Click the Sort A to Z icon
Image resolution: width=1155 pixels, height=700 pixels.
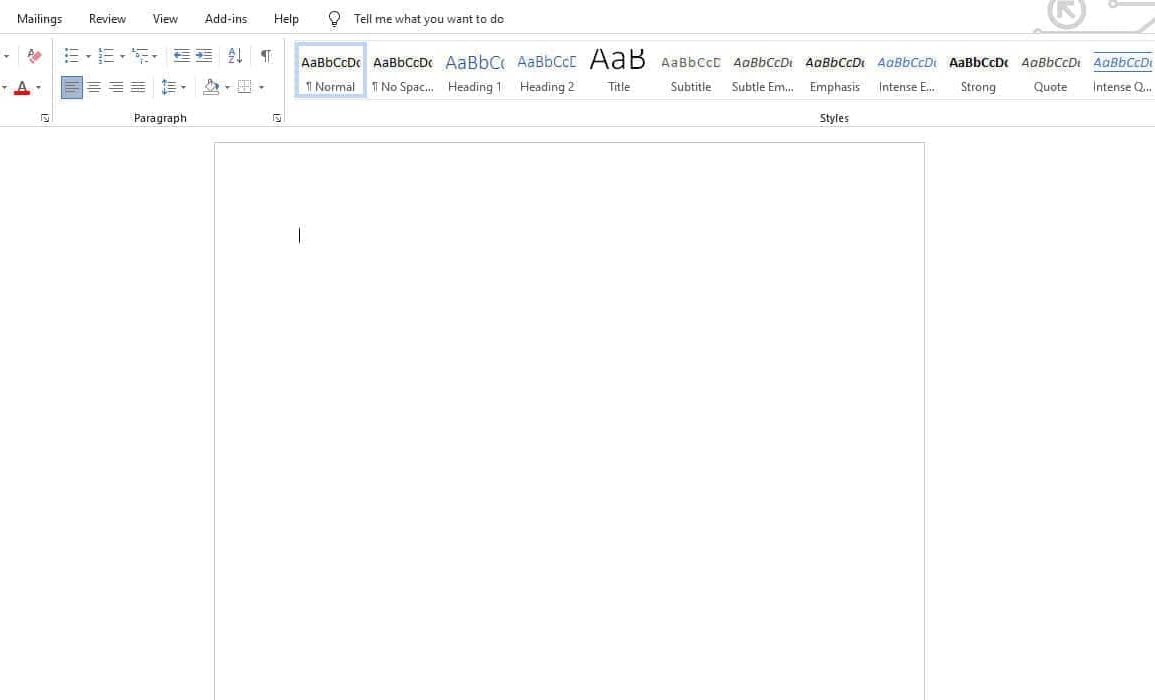pos(235,56)
